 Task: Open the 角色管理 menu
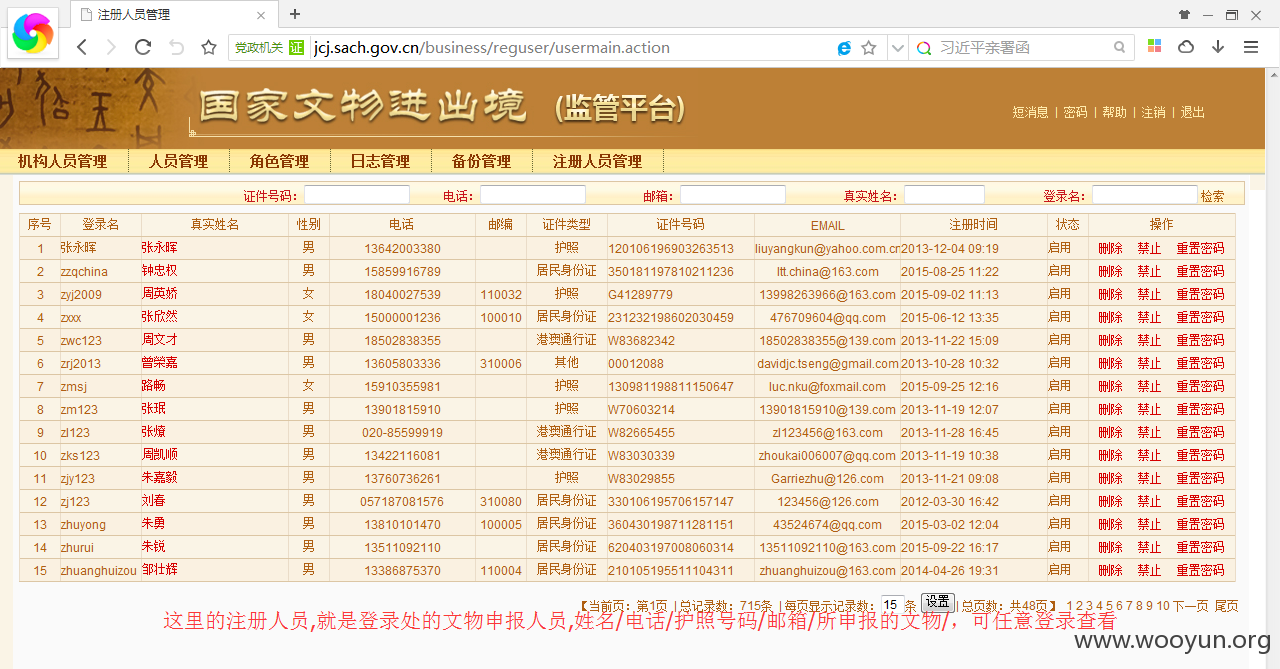pyautogui.click(x=280, y=161)
